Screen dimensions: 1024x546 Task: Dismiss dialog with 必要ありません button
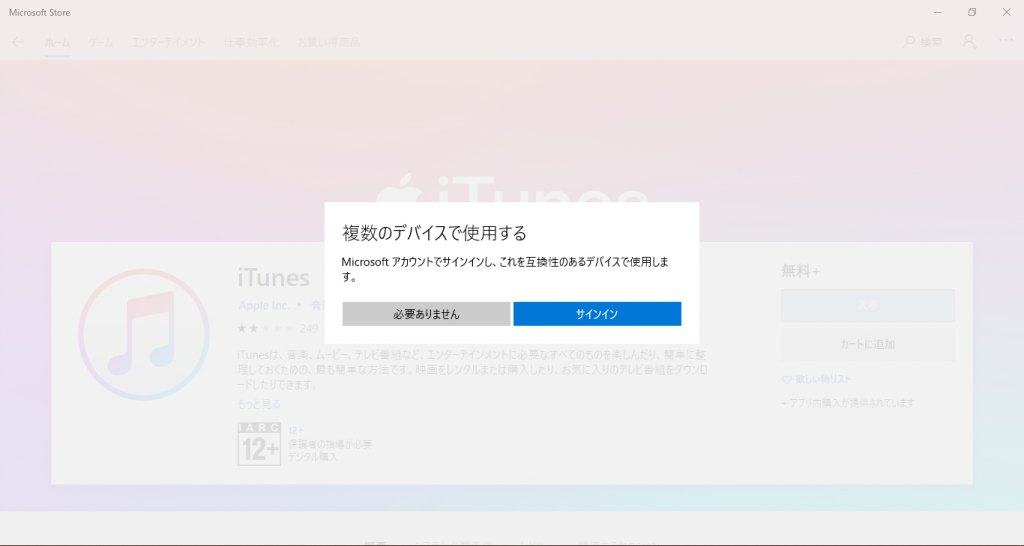(x=426, y=314)
